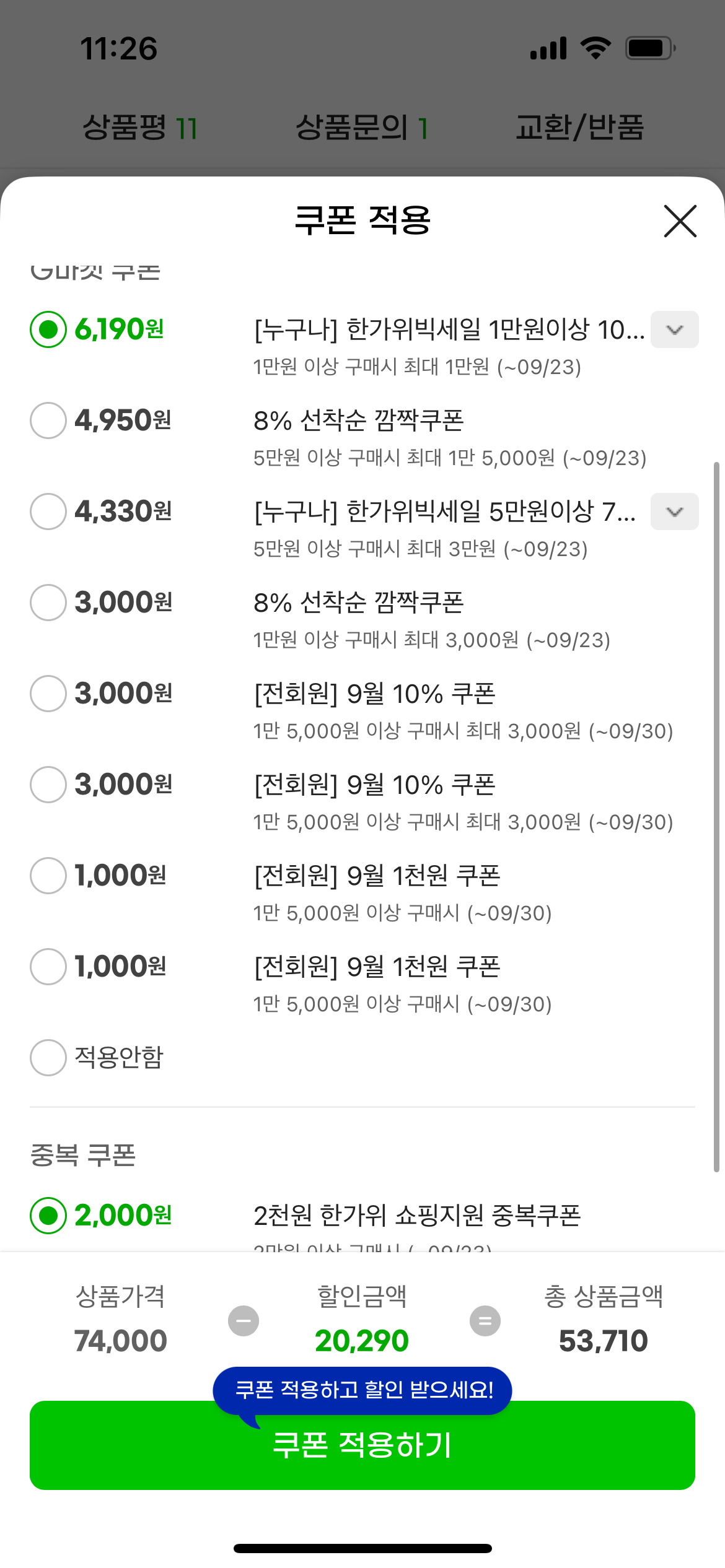Expand the 한가위빅세일 1만원이상 coupon details
This screenshot has height=1568, width=725.
click(674, 329)
